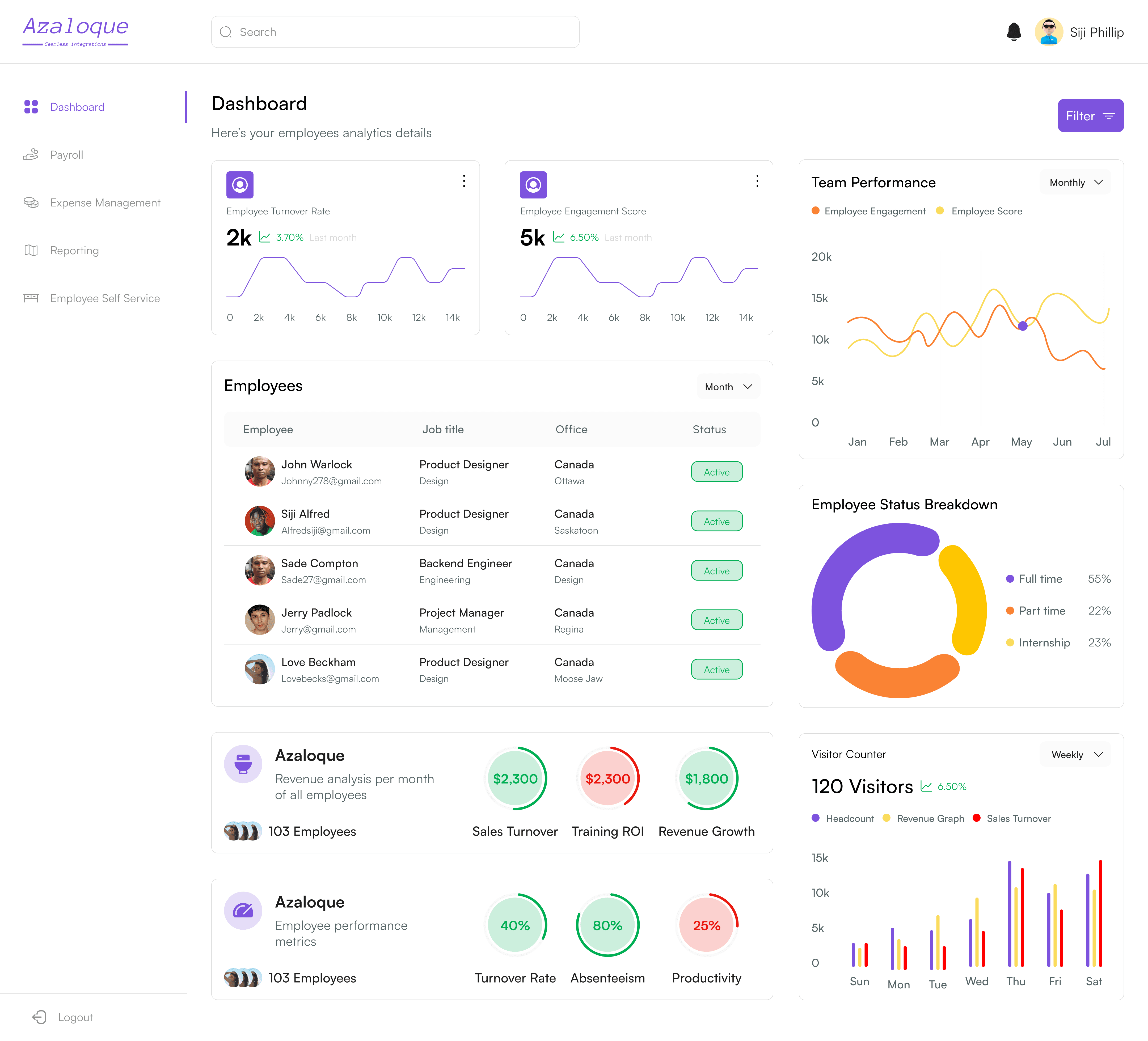Click the purple gauge icon beside performance metrics
The width and height of the screenshot is (1148, 1041).
point(243,911)
